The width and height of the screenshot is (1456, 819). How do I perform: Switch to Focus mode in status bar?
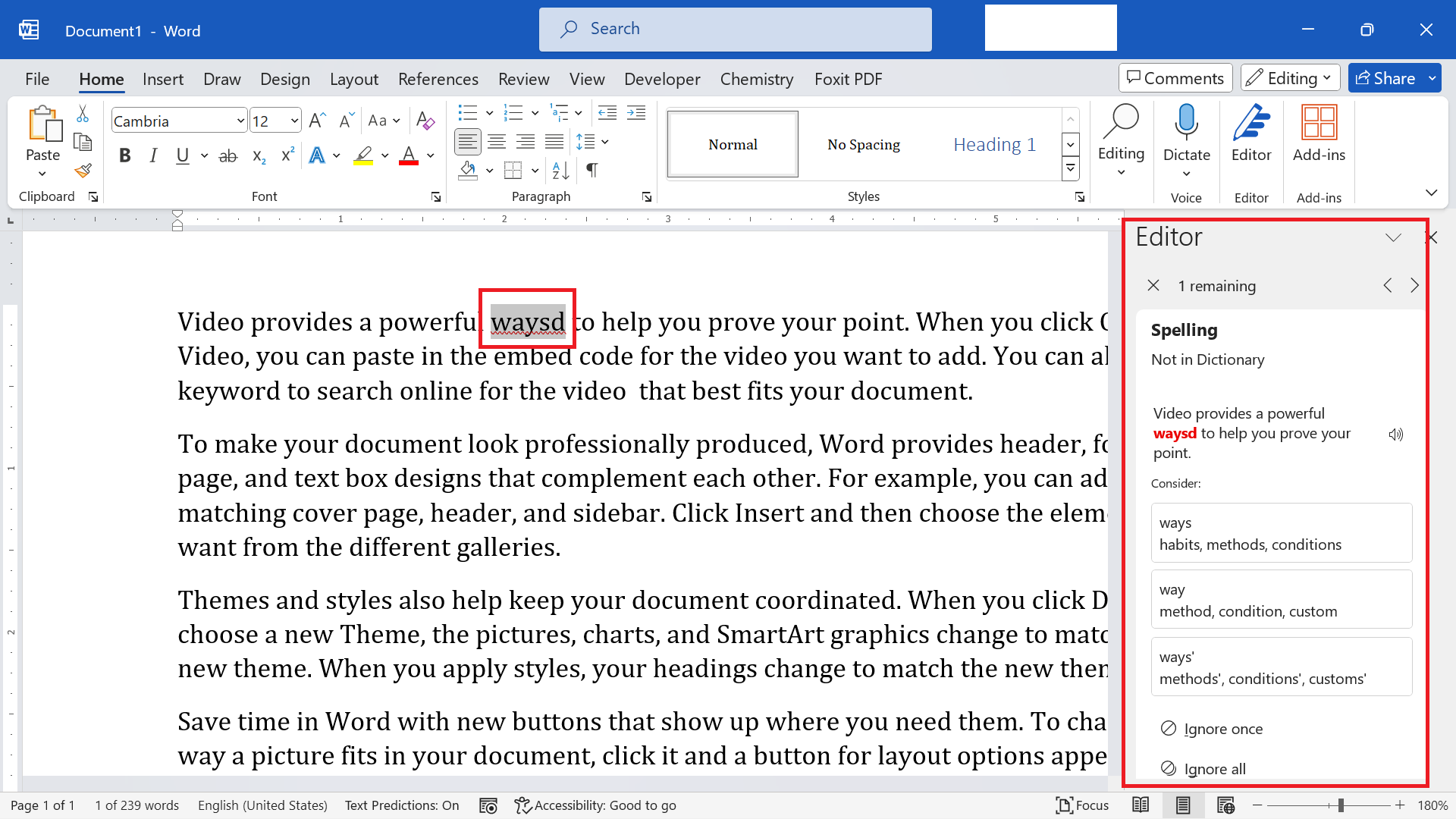(x=1082, y=805)
